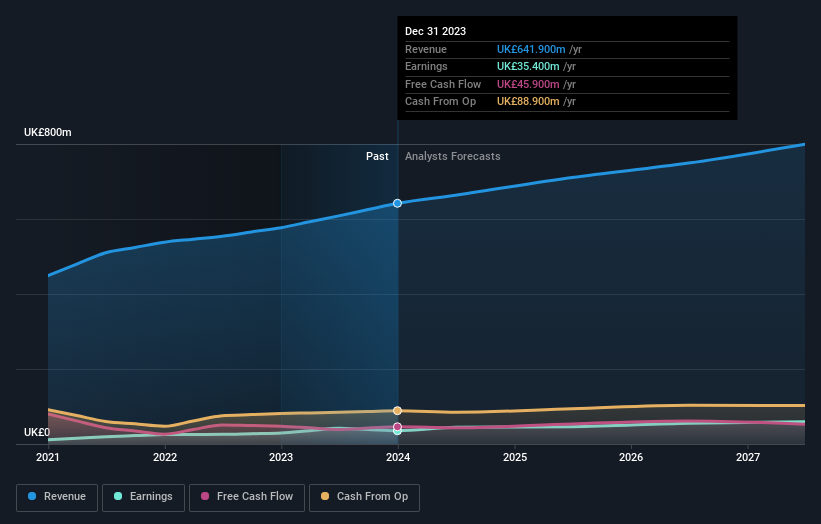This screenshot has height=524, width=821.
Task: Click the 2024 x-axis label
Action: pyautogui.click(x=398, y=458)
